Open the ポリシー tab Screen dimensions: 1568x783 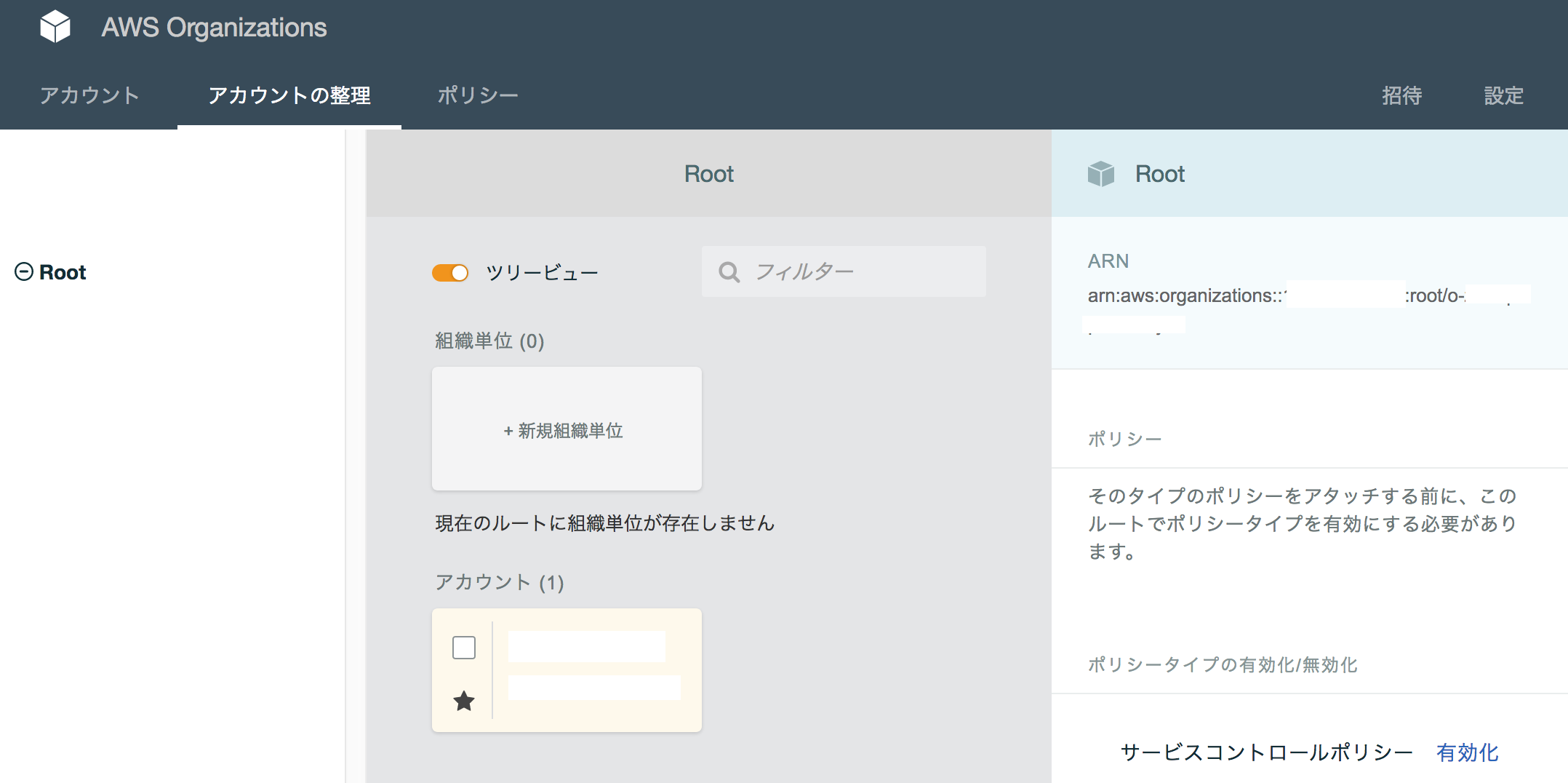pos(478,95)
